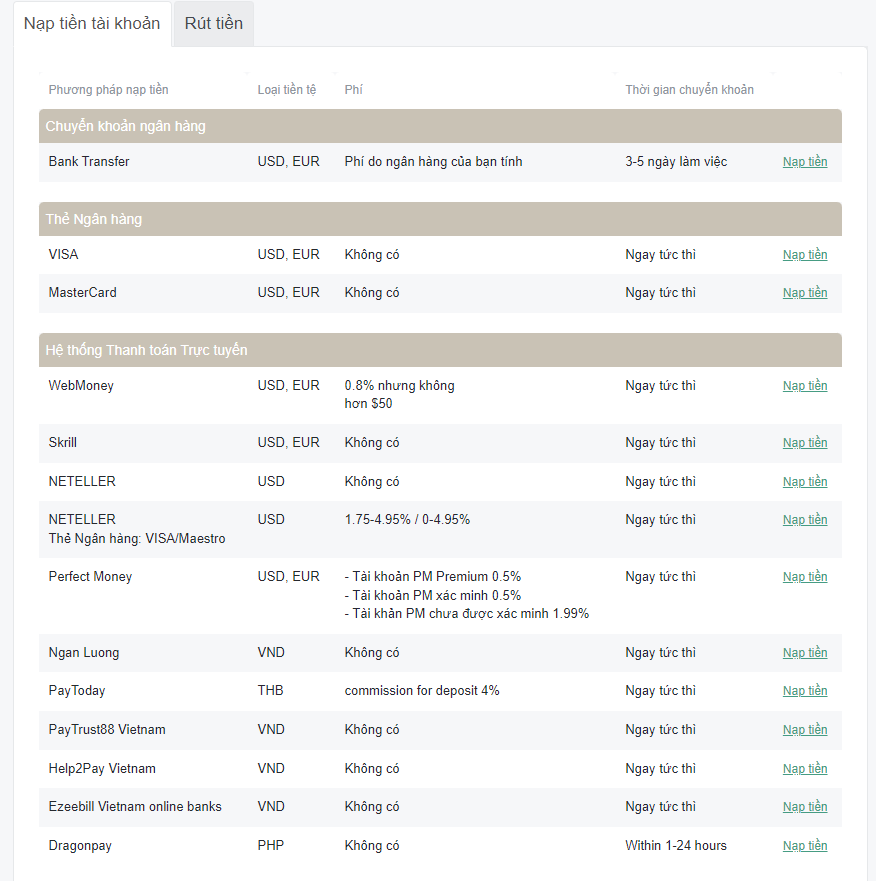Open Nạp tiền link for Dragonpay

(x=805, y=846)
